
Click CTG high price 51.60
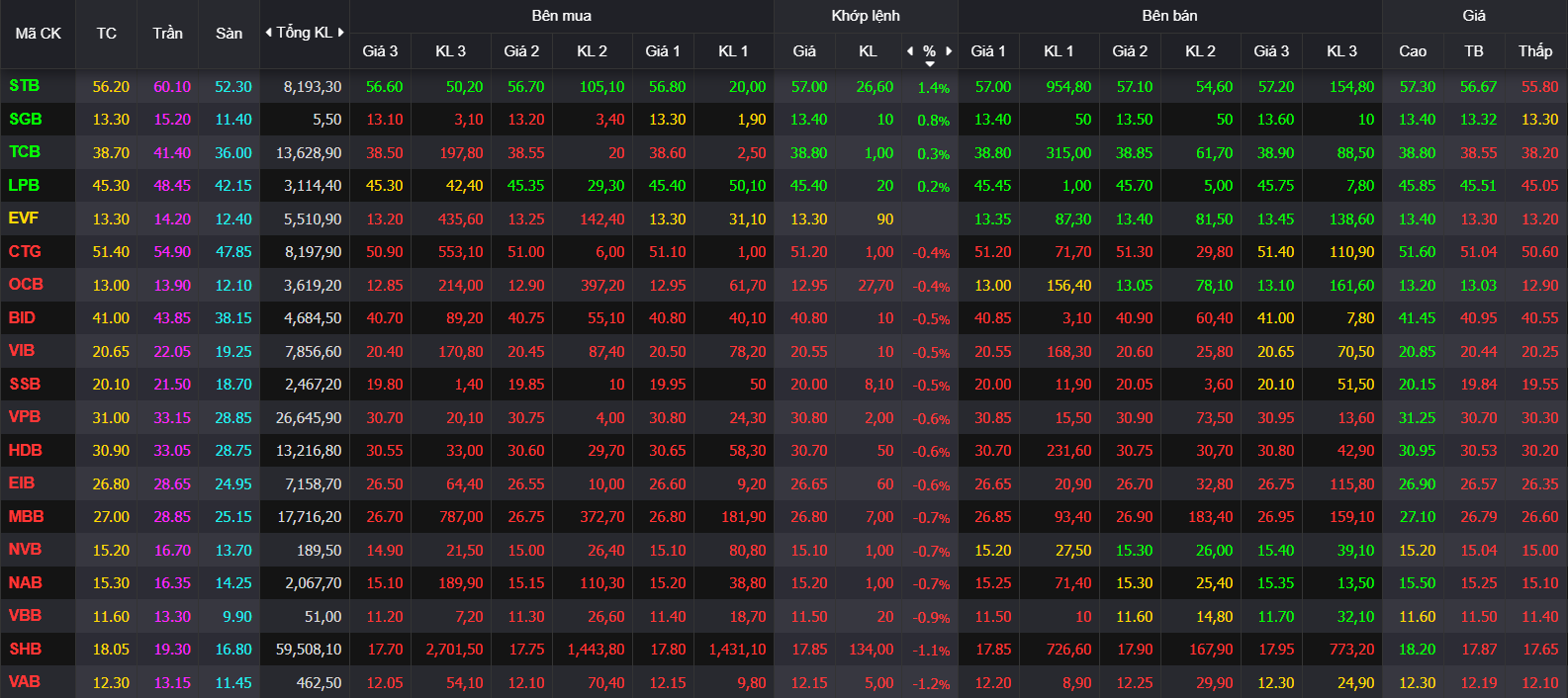click(1417, 252)
